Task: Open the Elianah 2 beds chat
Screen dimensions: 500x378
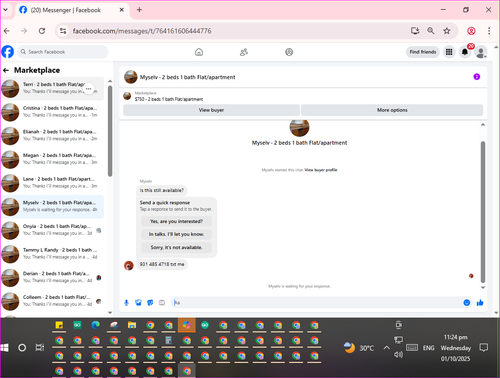Action: tap(52, 135)
